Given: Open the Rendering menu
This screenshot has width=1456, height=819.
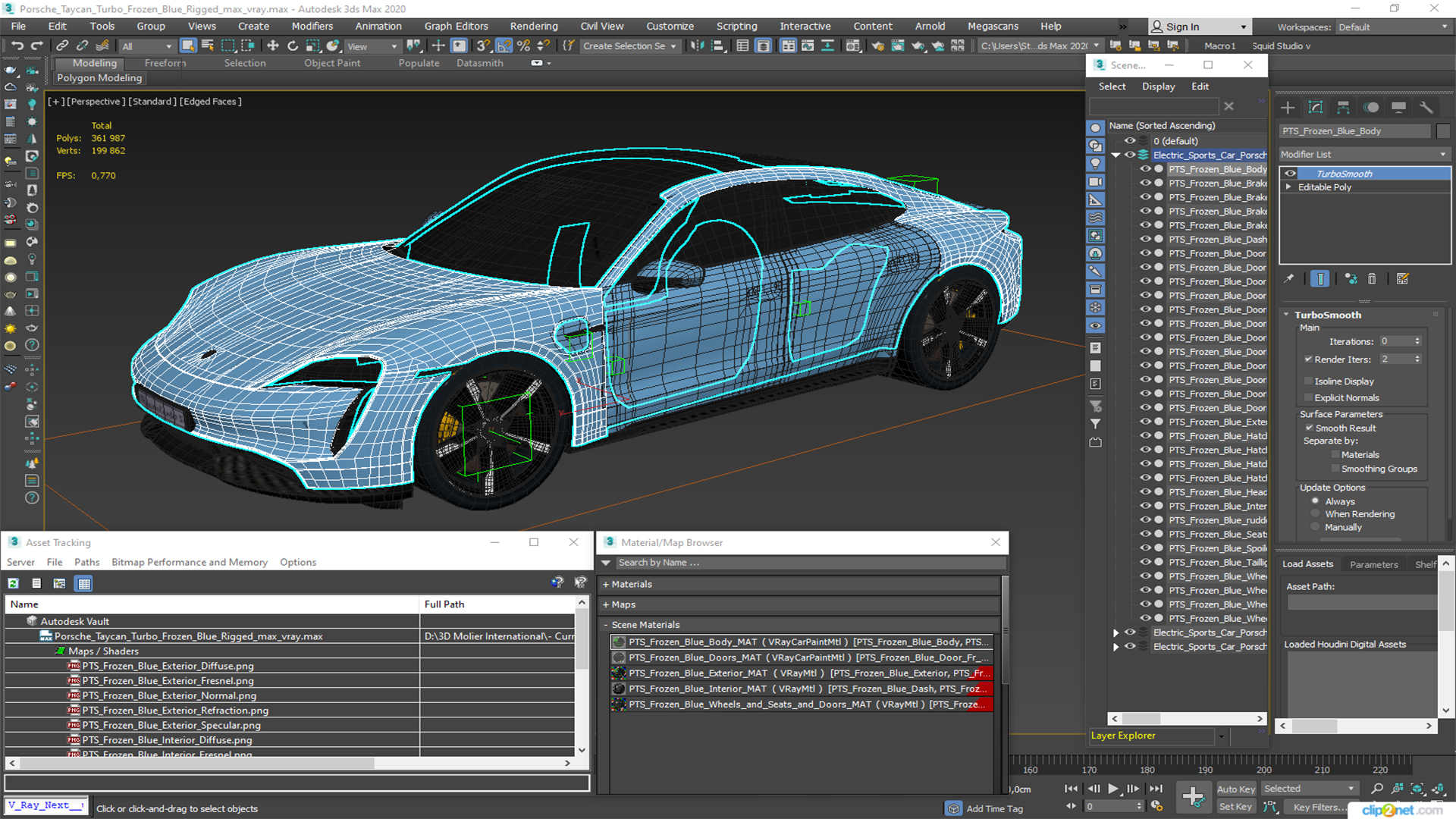Looking at the screenshot, I should pyautogui.click(x=533, y=26).
